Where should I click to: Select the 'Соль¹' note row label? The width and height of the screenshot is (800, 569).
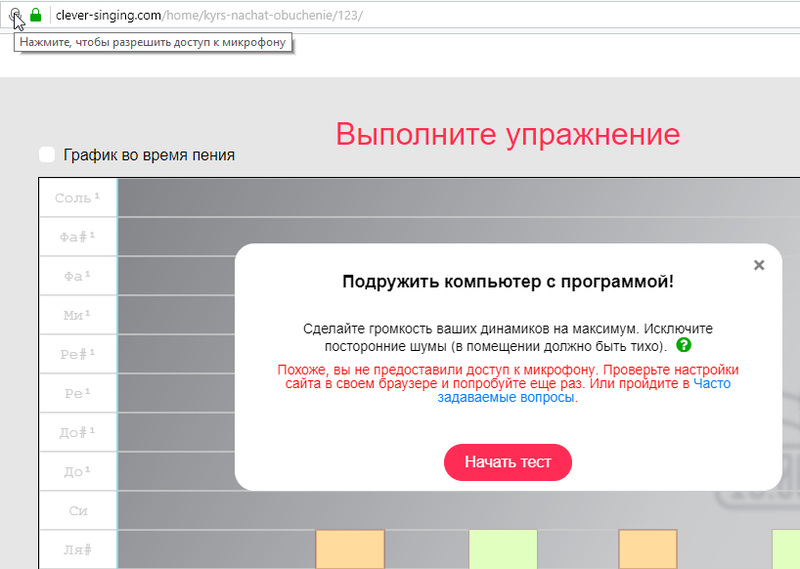(78, 197)
